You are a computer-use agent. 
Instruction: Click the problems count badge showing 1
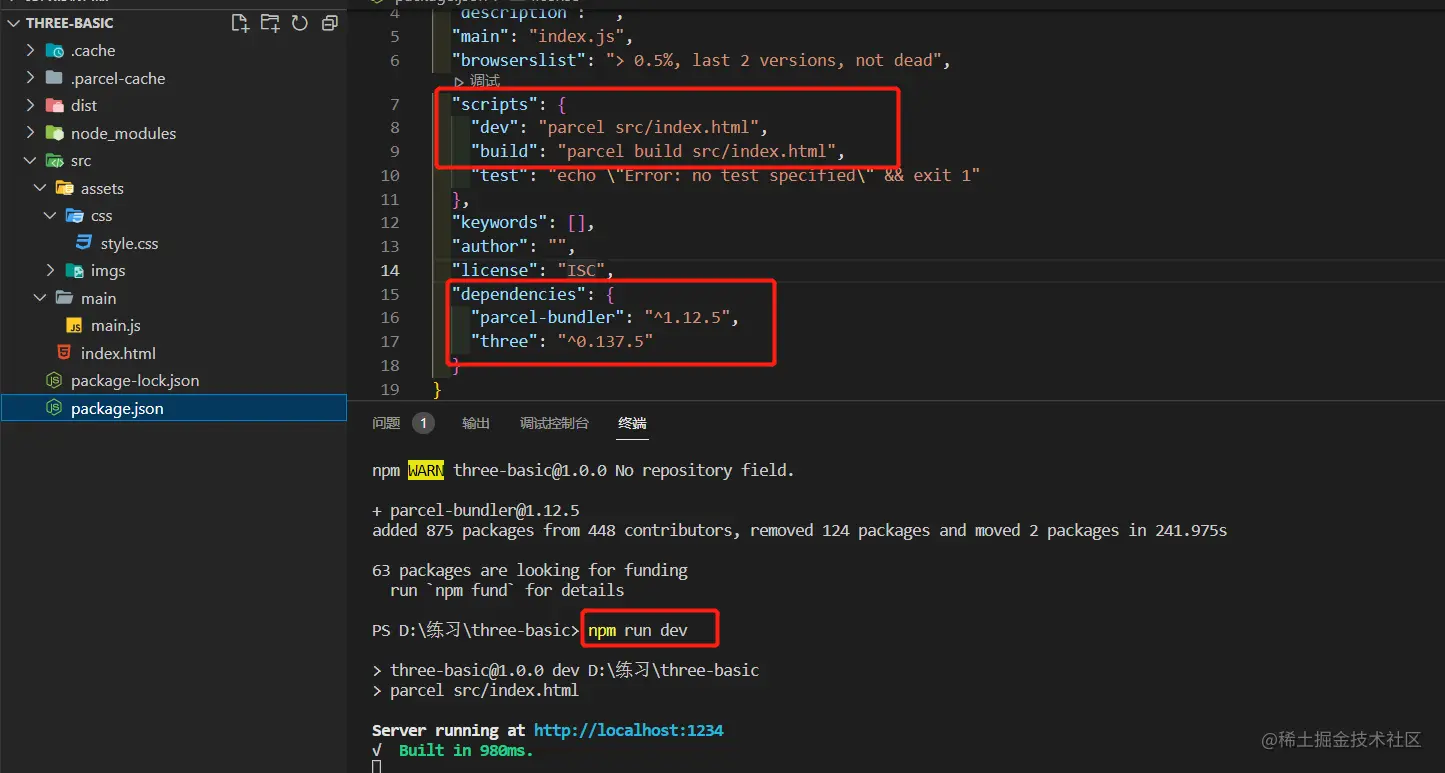pos(423,423)
